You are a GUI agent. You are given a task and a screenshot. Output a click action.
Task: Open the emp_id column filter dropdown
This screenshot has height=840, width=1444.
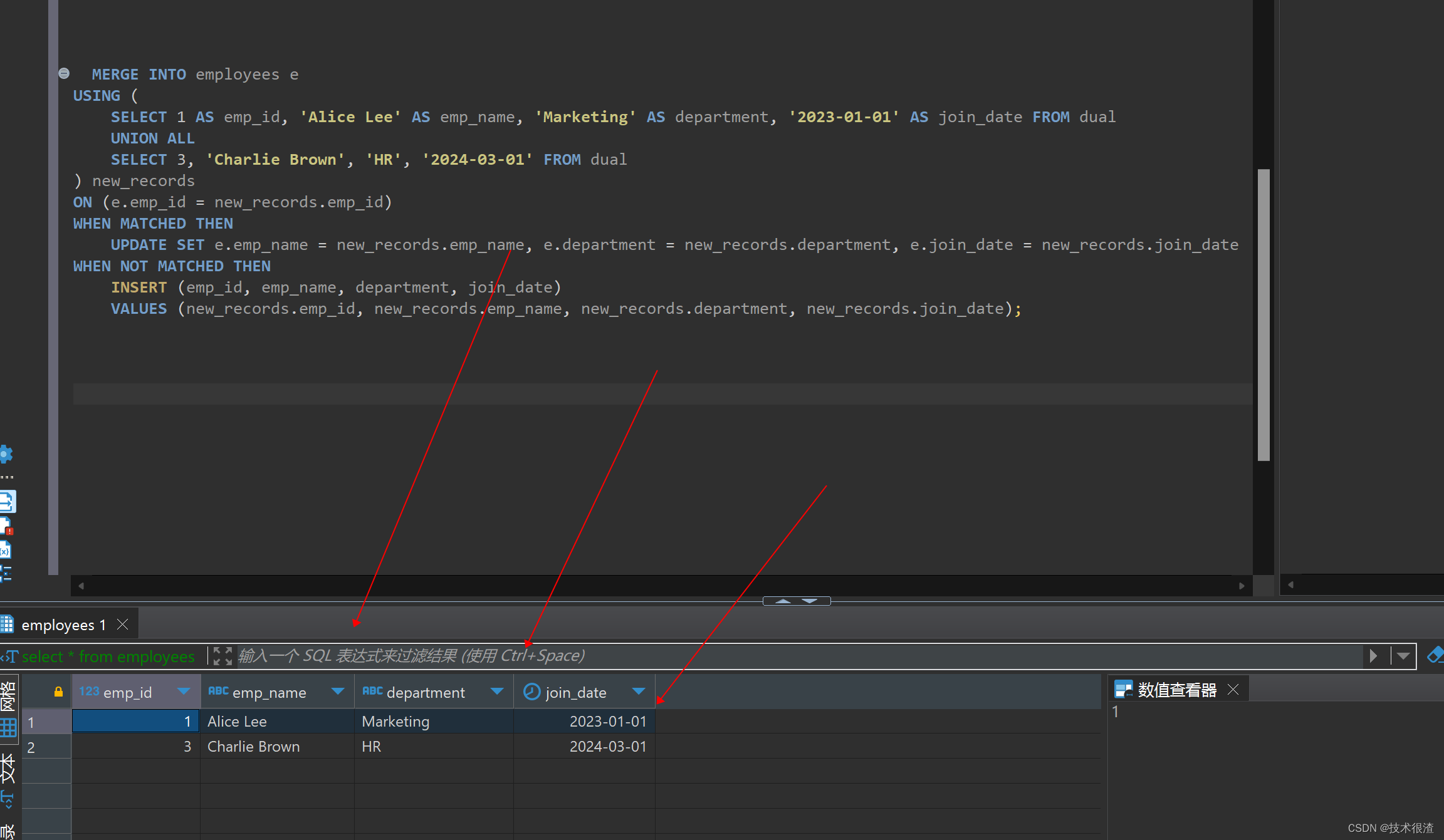184,691
